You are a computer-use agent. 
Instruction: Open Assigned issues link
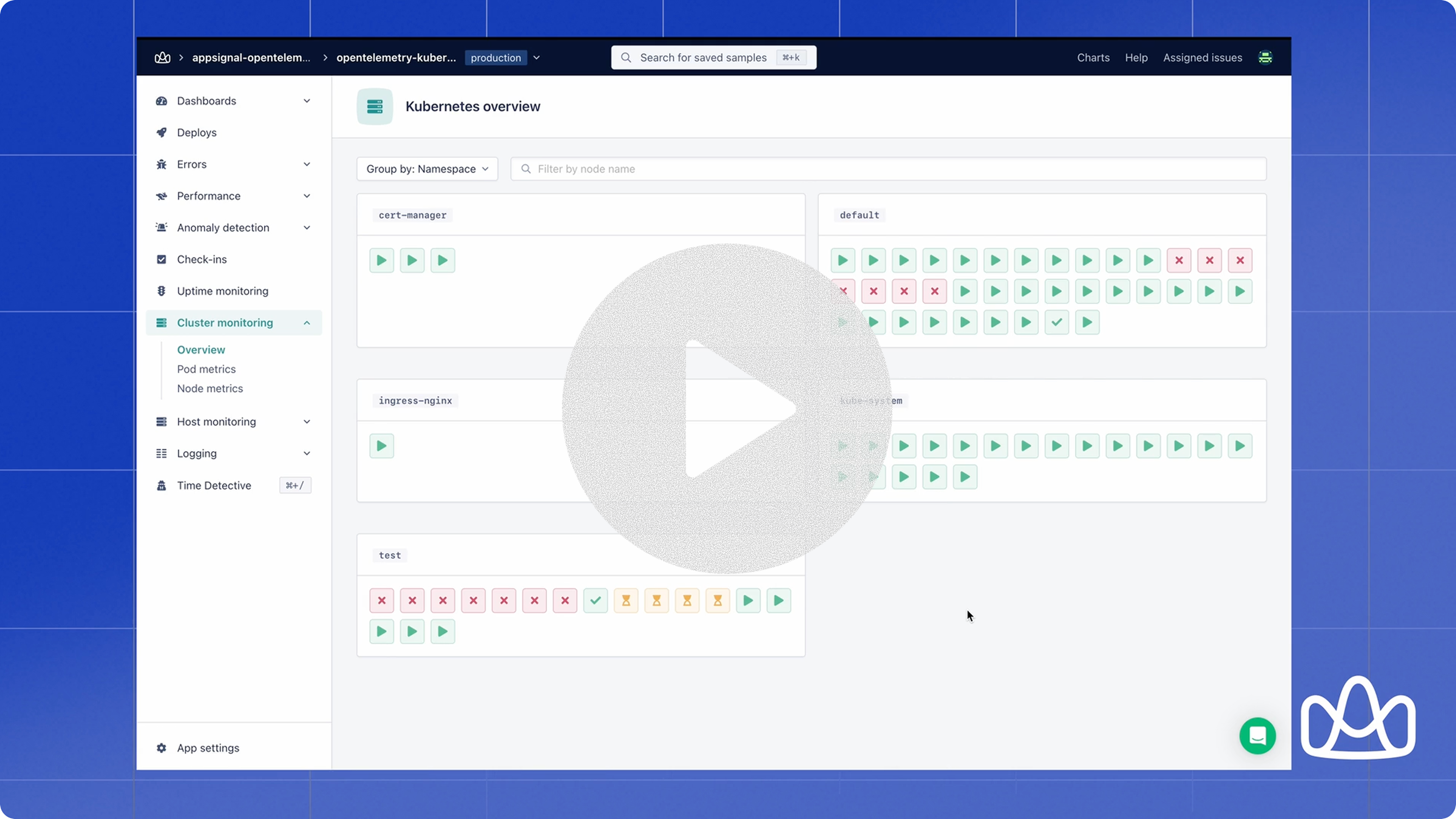pyautogui.click(x=1202, y=57)
